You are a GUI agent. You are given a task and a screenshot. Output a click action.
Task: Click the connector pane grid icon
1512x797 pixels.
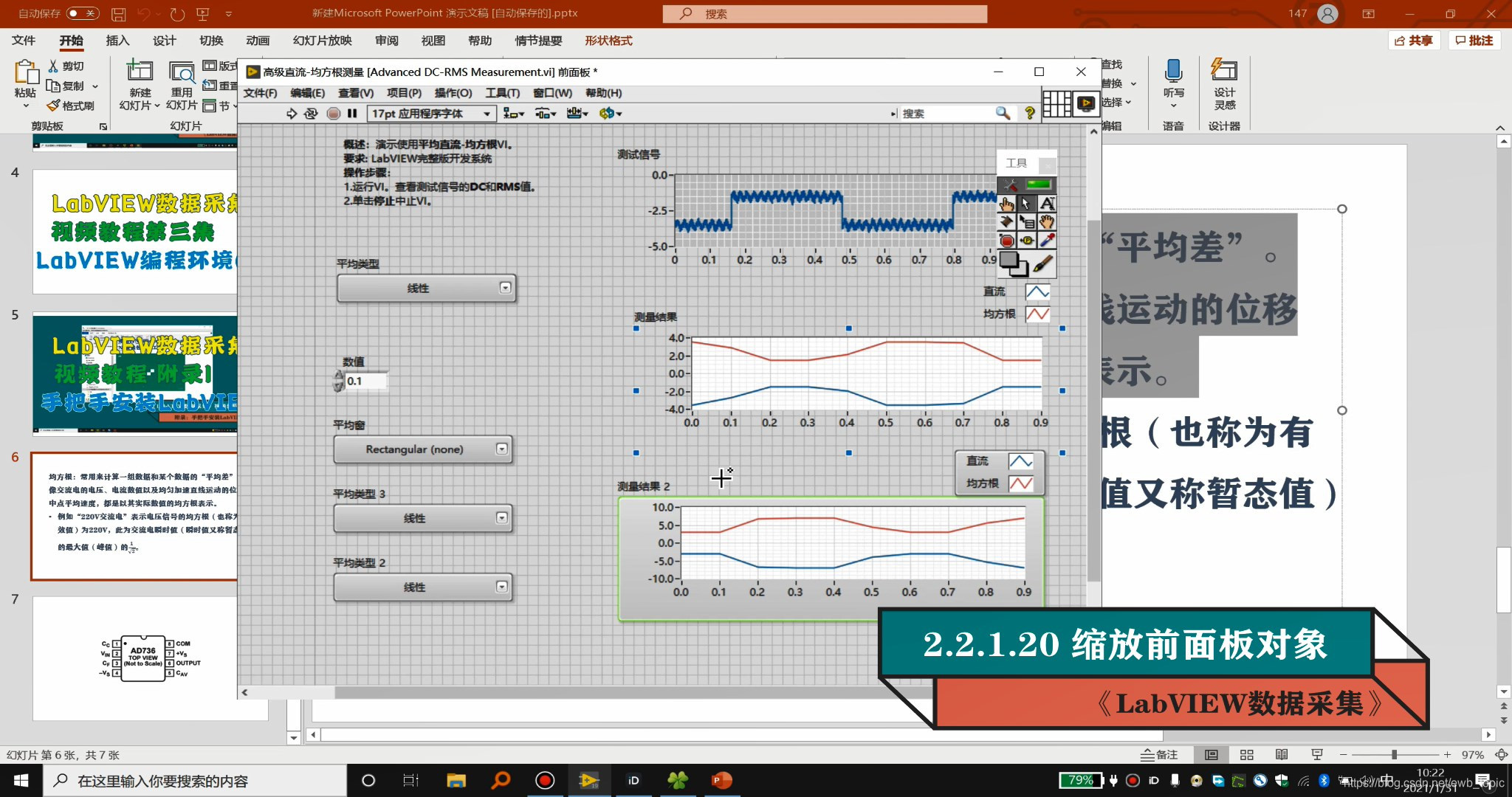[1056, 104]
